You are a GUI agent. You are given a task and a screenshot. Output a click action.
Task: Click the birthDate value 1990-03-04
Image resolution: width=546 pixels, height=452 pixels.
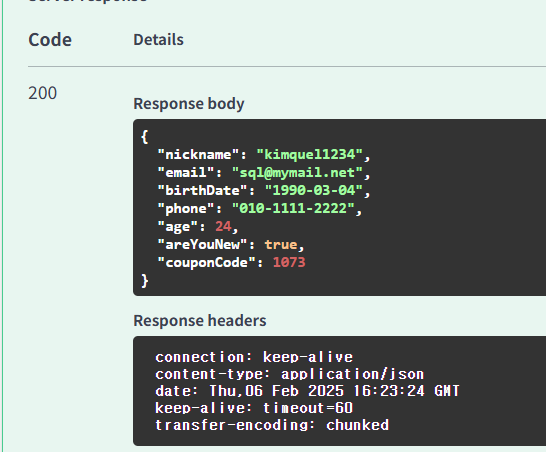[314, 190]
